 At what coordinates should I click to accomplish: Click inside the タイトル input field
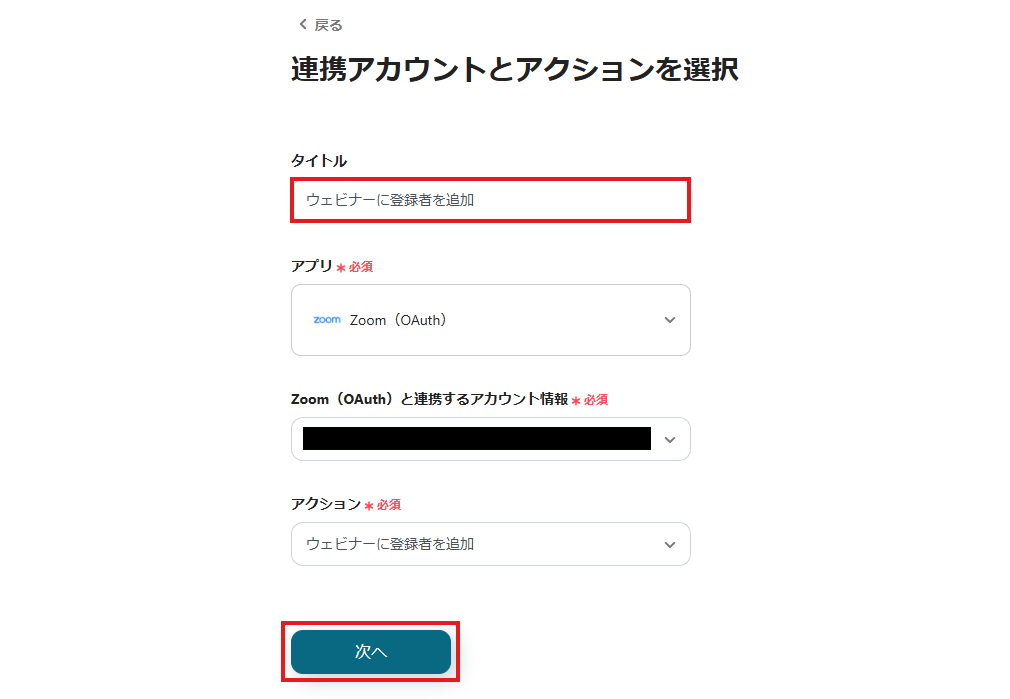490,200
